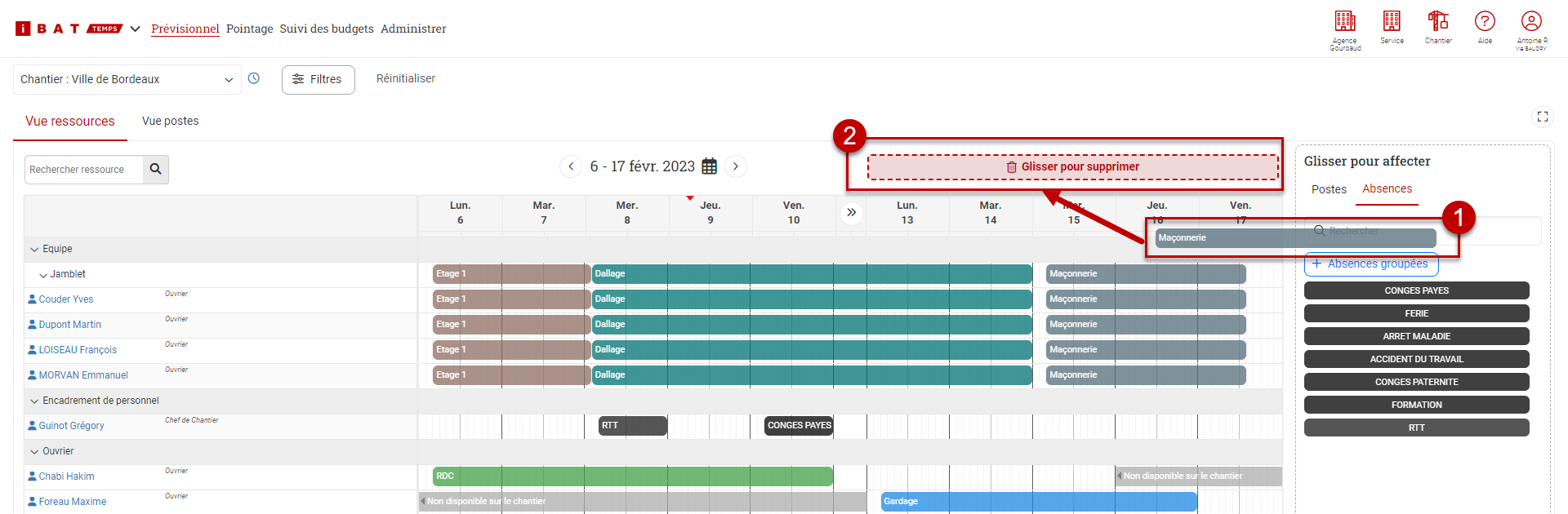Open the calendar date picker icon
Image resolution: width=1568 pixels, height=514 pixels.
710,166
